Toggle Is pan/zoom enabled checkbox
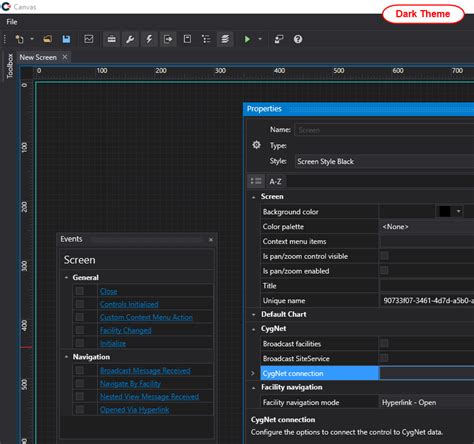The image size is (474, 444). 384,270
